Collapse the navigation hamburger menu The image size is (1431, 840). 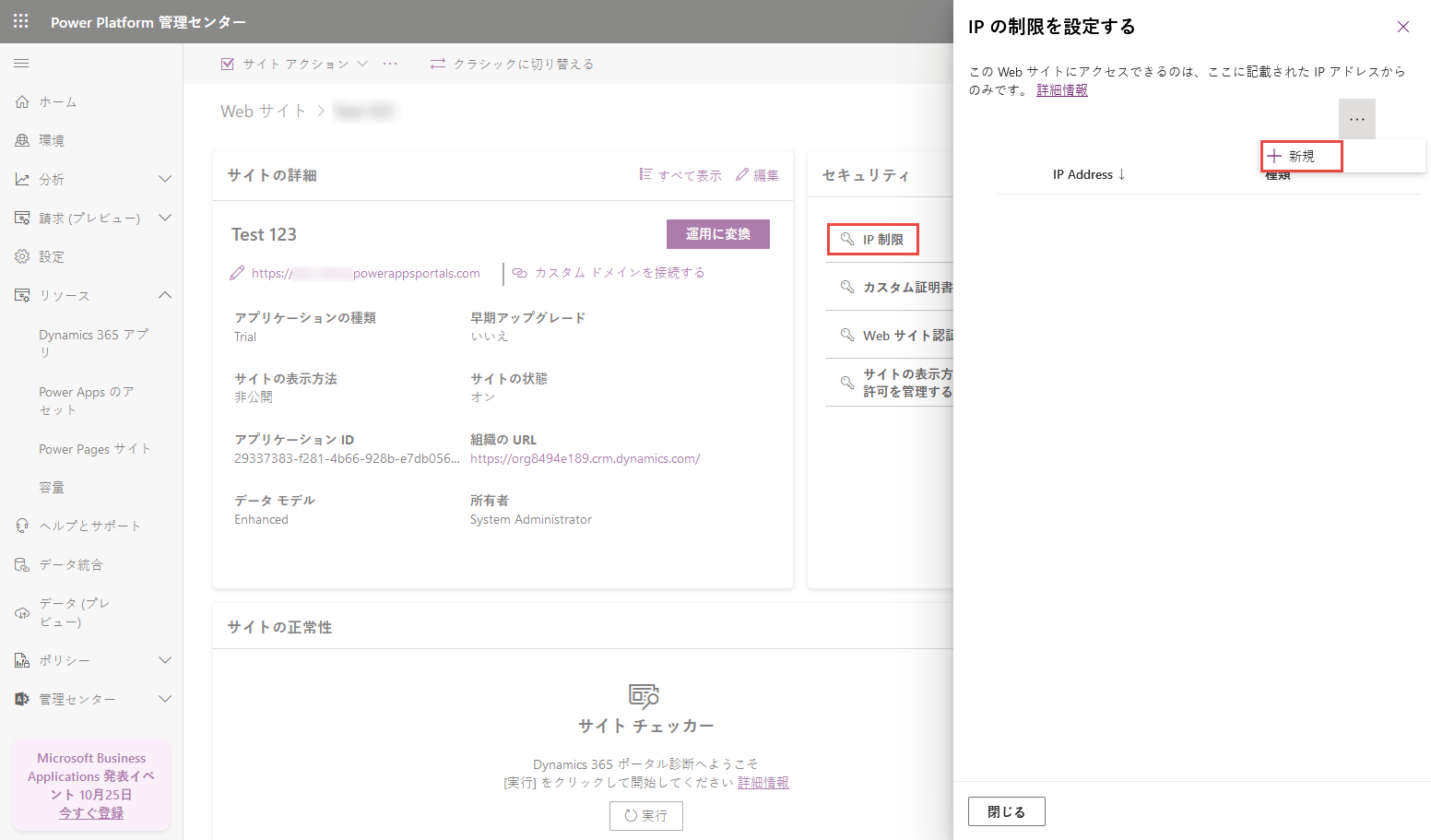[21, 64]
